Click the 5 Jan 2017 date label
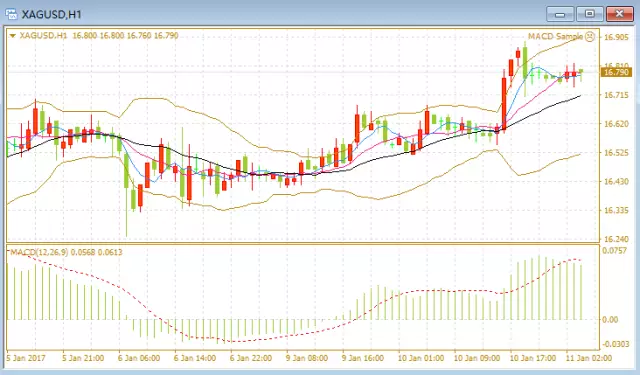Image resolution: width=640 pixels, height=375 pixels. click(27, 358)
